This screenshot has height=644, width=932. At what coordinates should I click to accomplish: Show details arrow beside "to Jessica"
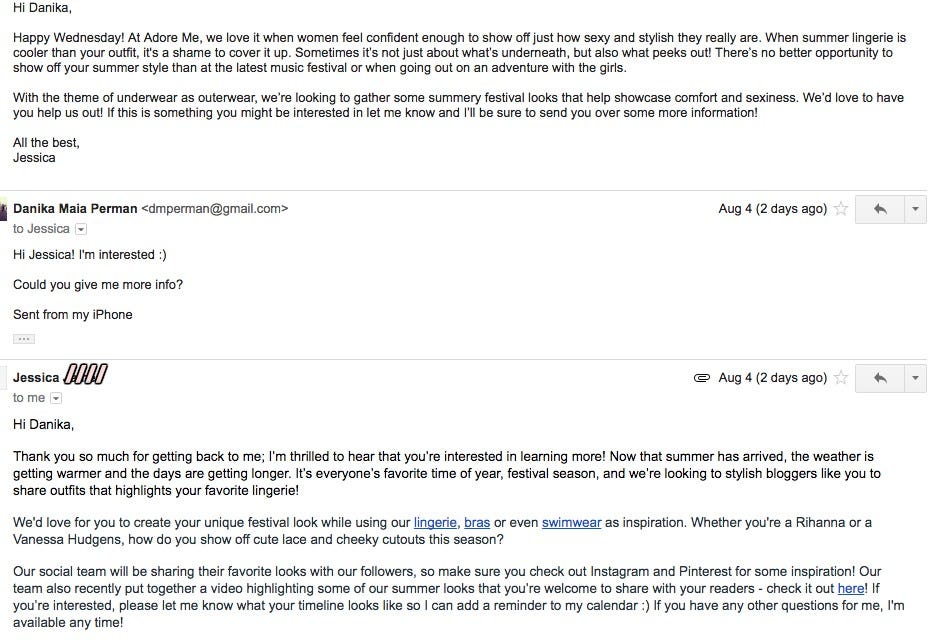pos(82,229)
